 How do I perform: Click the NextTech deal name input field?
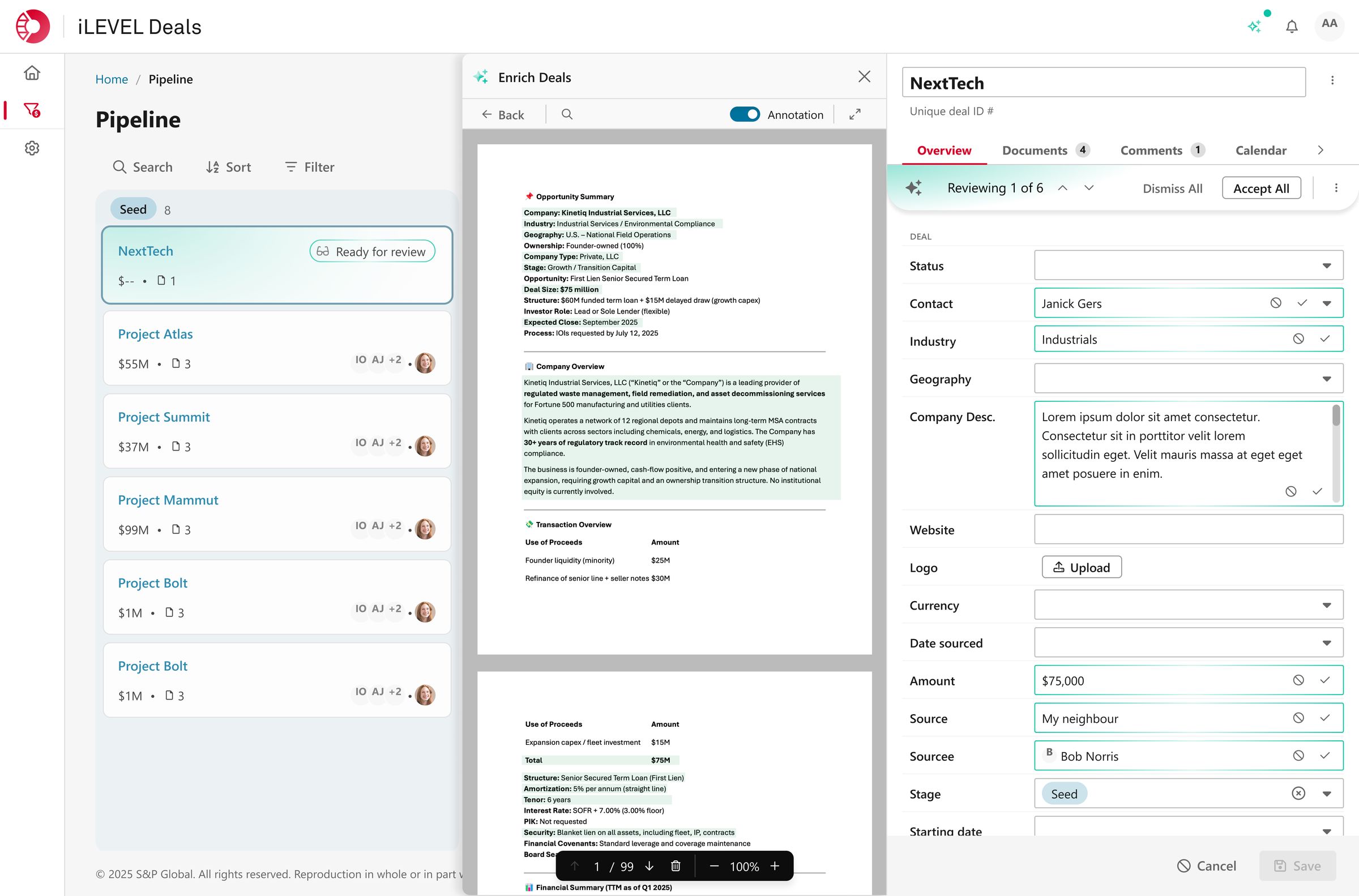pyautogui.click(x=1104, y=82)
